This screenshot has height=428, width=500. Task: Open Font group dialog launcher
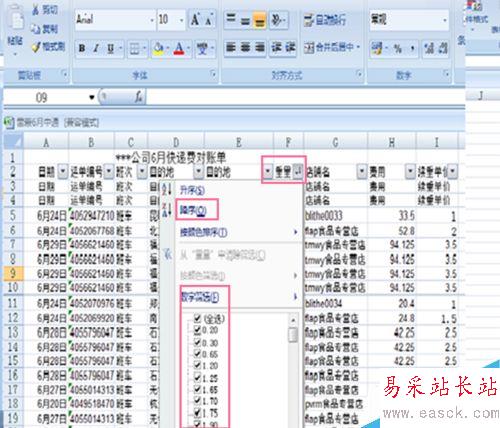pyautogui.click(x=214, y=74)
